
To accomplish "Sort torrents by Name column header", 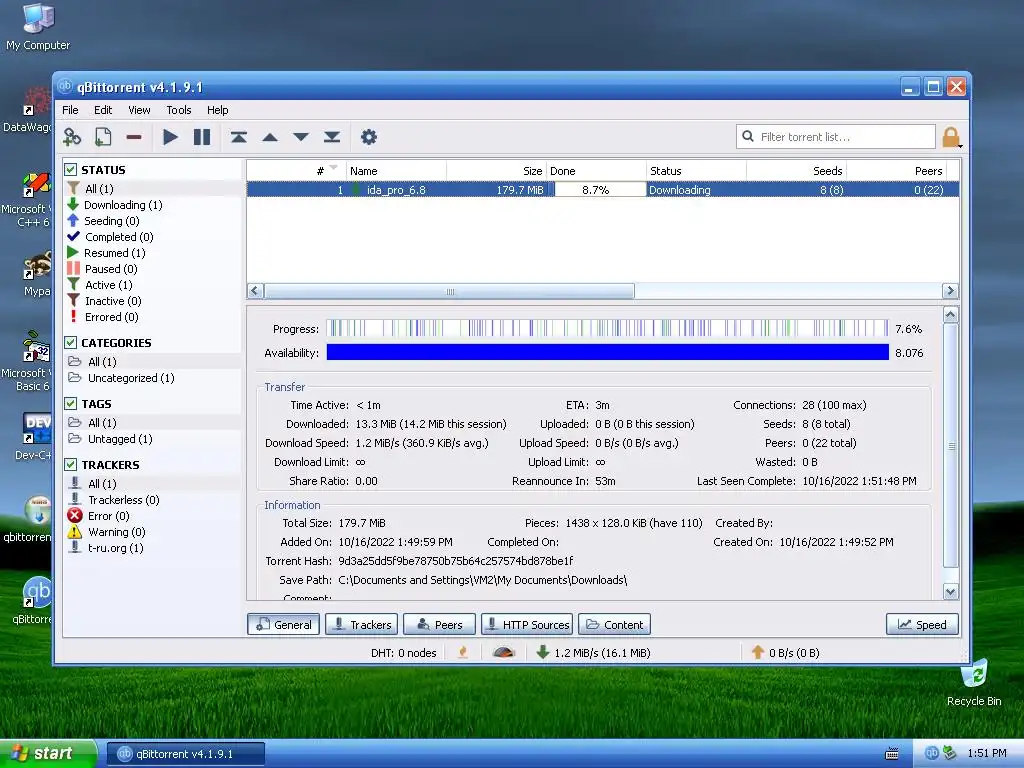I will (396, 170).
